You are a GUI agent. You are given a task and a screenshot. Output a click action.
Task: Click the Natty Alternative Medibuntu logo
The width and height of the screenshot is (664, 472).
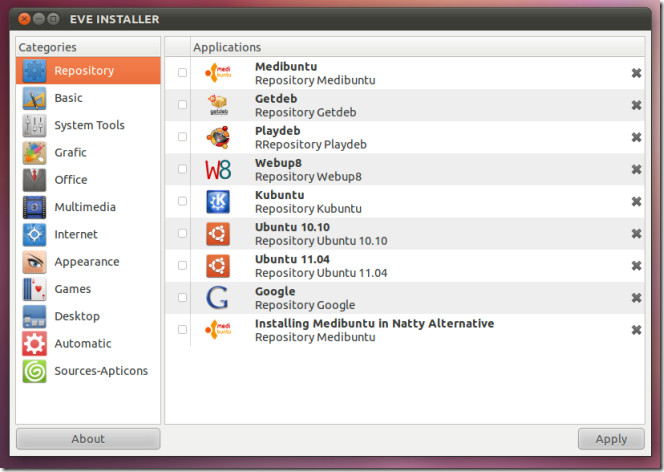[218, 330]
